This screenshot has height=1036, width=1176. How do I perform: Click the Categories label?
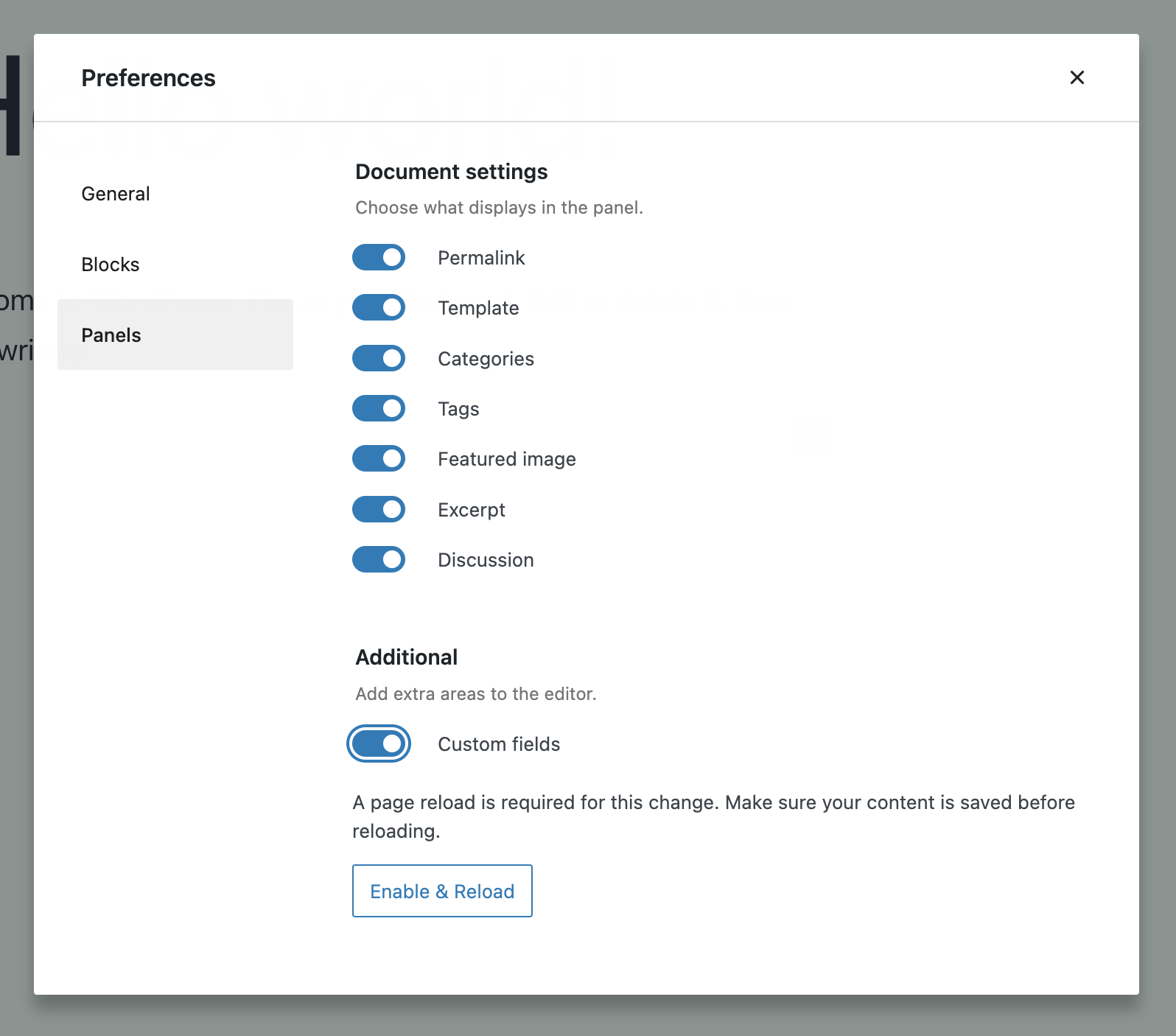486,359
